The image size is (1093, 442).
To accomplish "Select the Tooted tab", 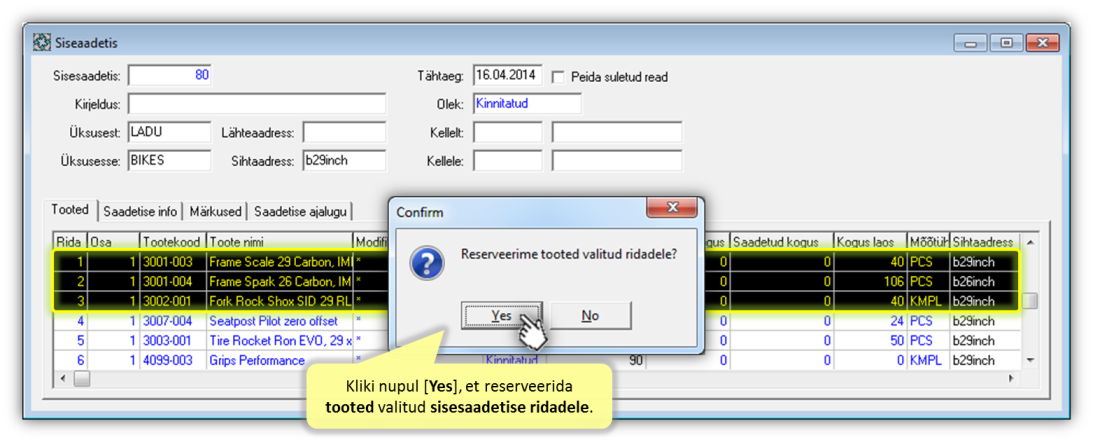I will coord(70,210).
